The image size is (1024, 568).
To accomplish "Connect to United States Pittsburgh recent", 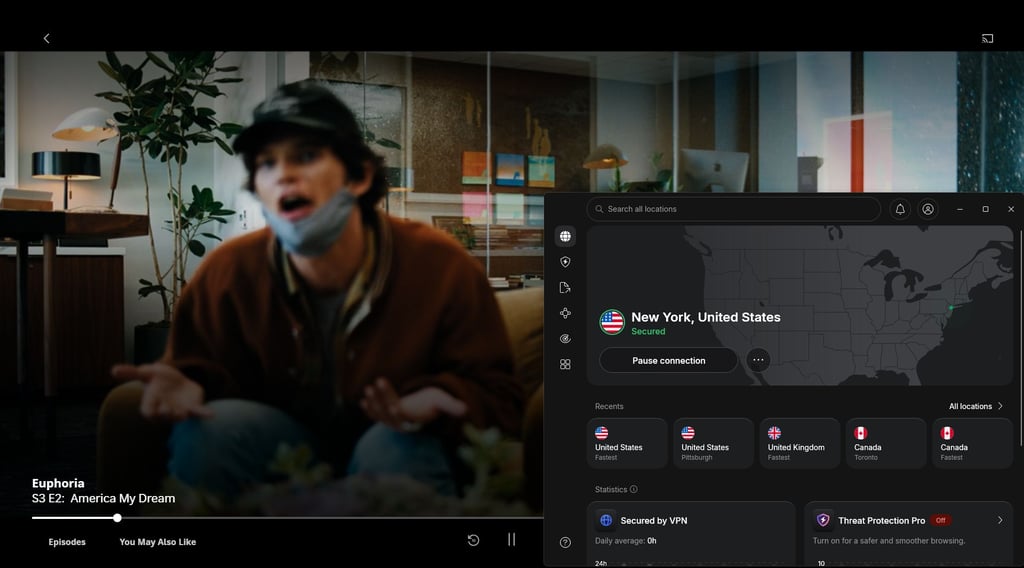I will [x=713, y=443].
